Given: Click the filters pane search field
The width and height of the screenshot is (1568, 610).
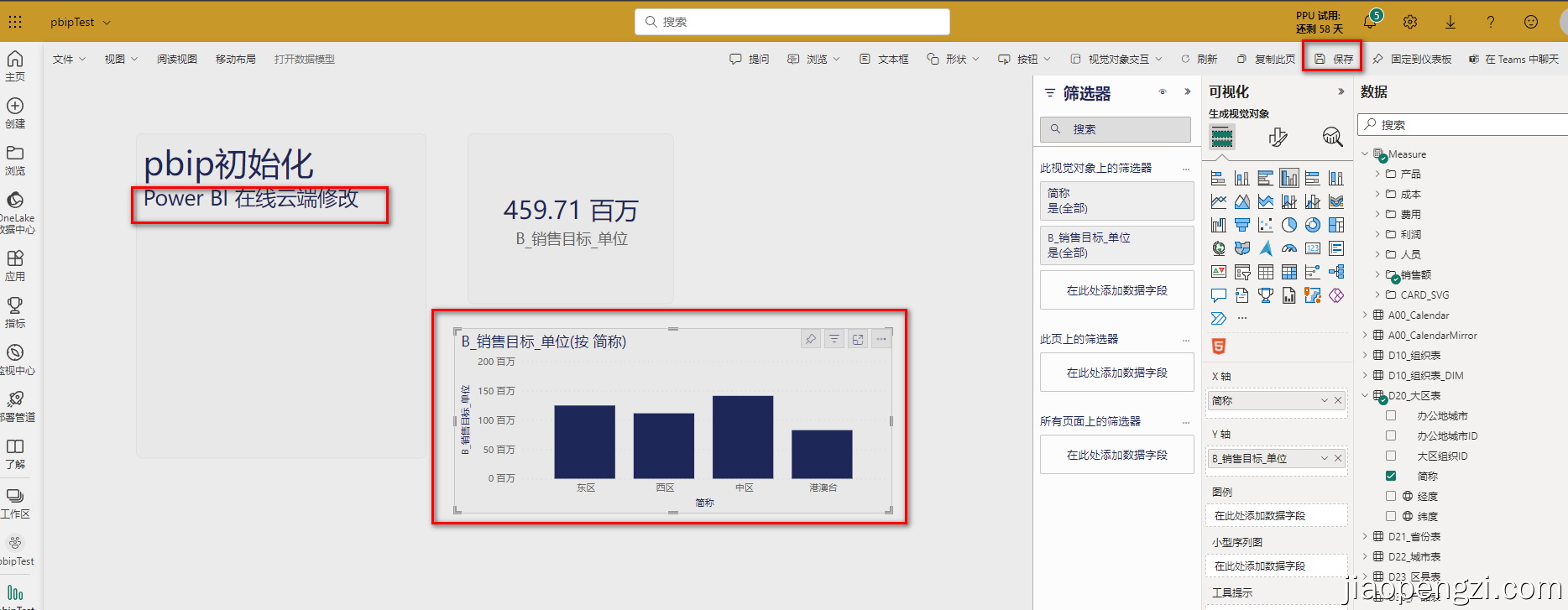Looking at the screenshot, I should (x=1116, y=129).
